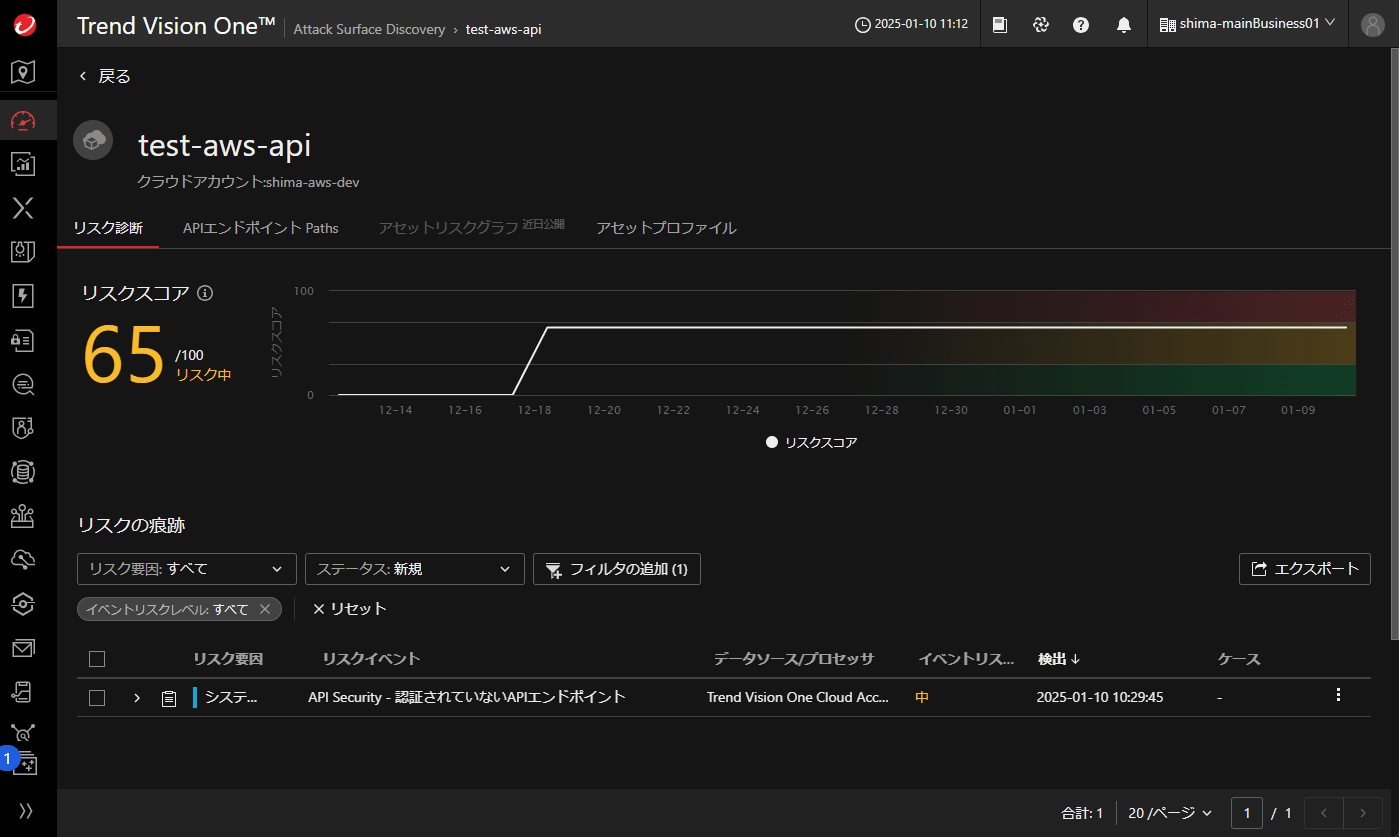Click データソース/プロセッサ column header
1399x837 pixels.
pos(794,659)
